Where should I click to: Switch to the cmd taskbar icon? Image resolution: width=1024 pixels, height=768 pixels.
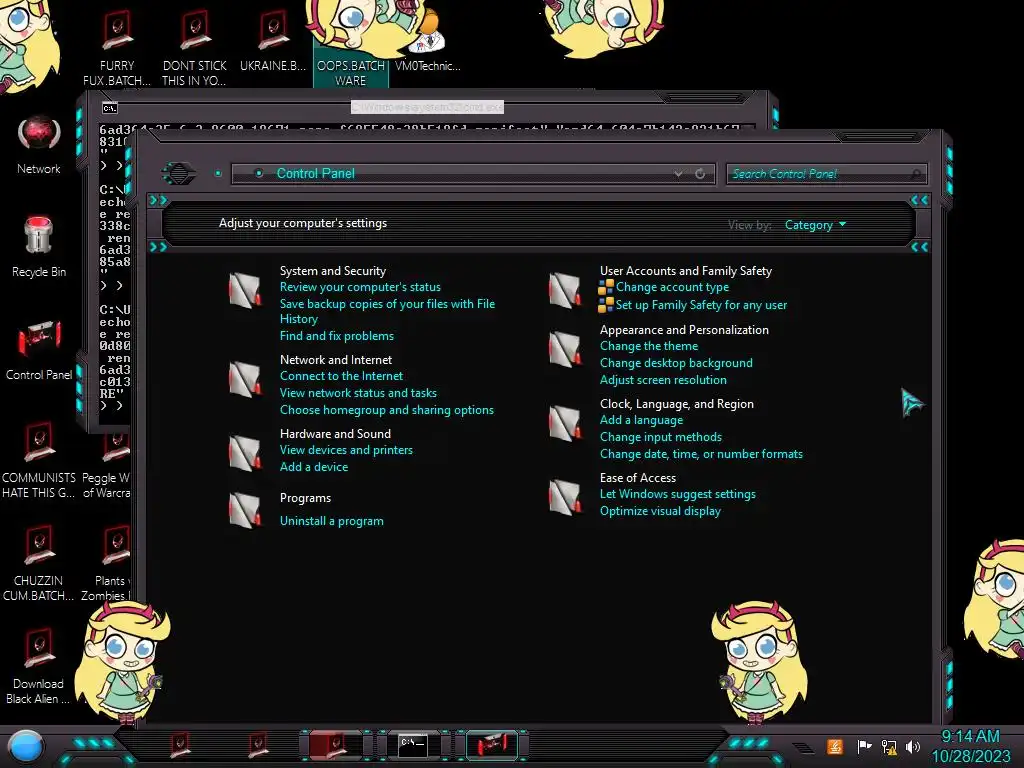point(413,745)
